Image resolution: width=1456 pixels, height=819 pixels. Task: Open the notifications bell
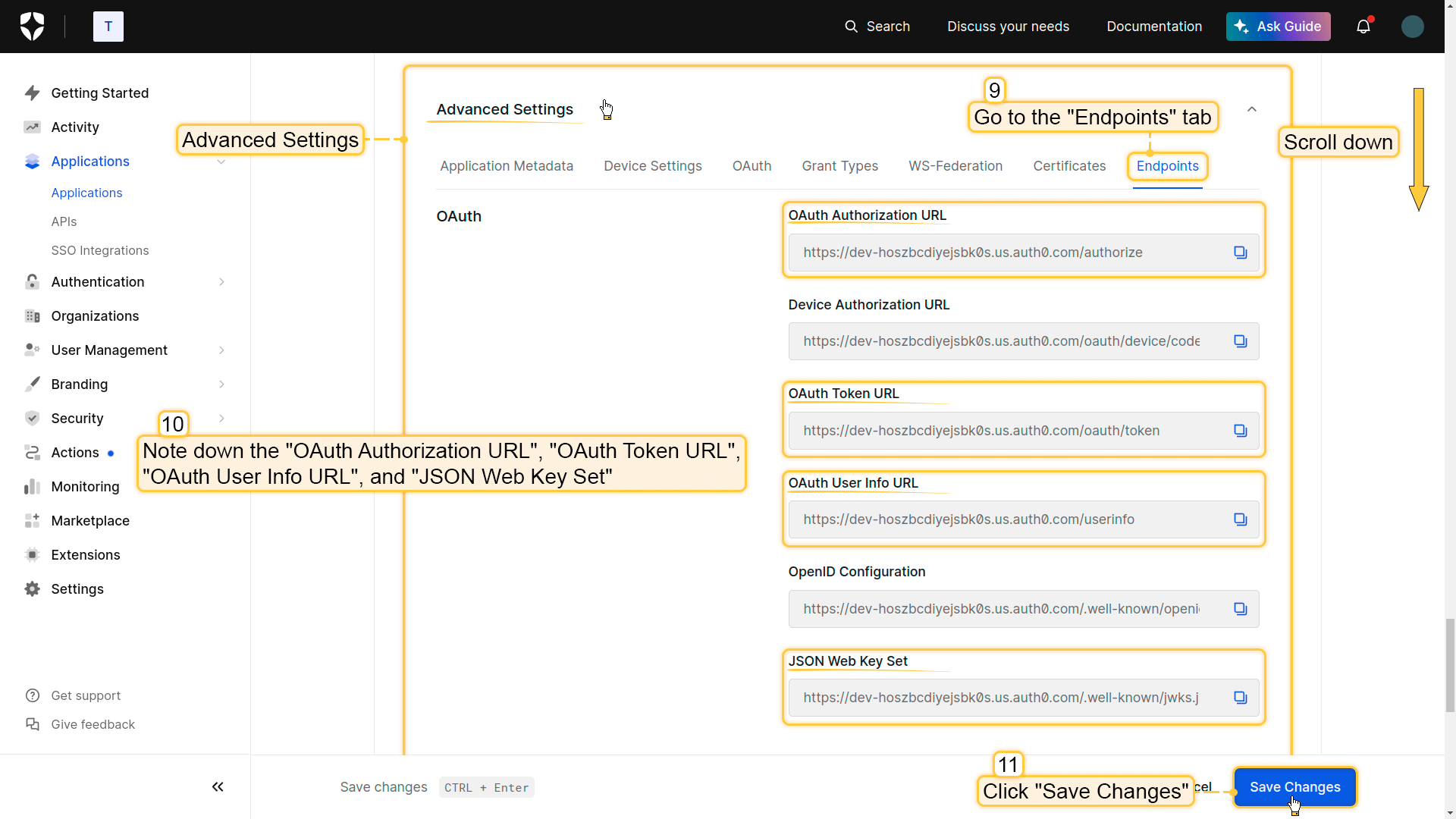pyautogui.click(x=1363, y=27)
